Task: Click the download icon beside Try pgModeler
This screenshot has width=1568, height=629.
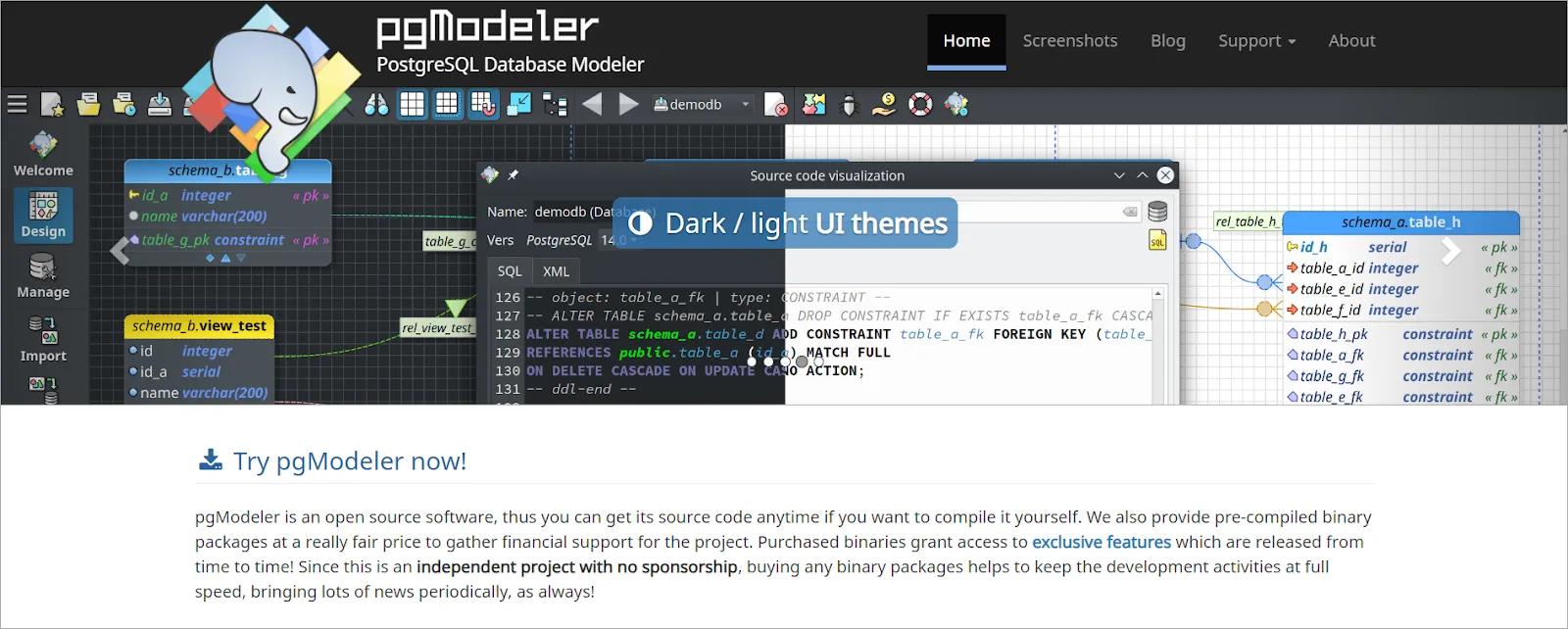Action: coord(211,460)
